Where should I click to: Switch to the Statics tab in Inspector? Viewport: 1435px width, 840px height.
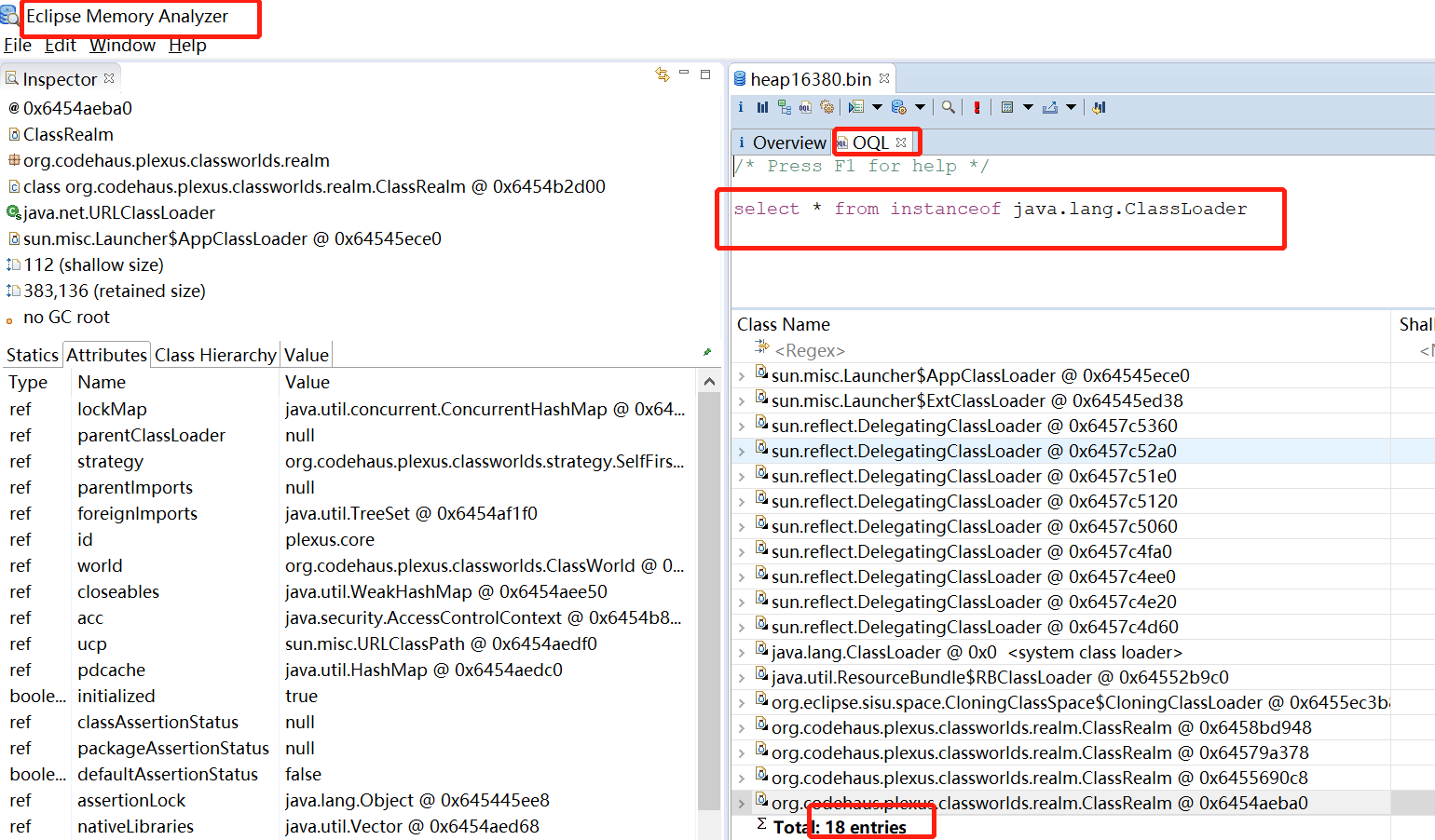point(33,355)
